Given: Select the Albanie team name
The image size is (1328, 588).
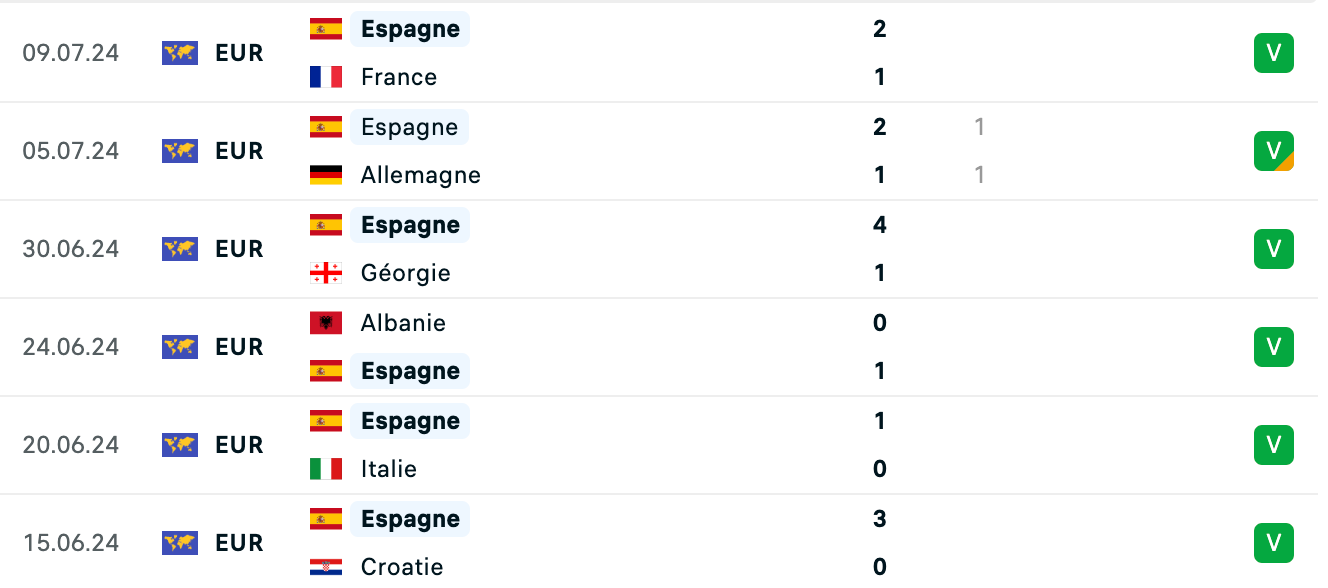Looking at the screenshot, I should point(404,323).
